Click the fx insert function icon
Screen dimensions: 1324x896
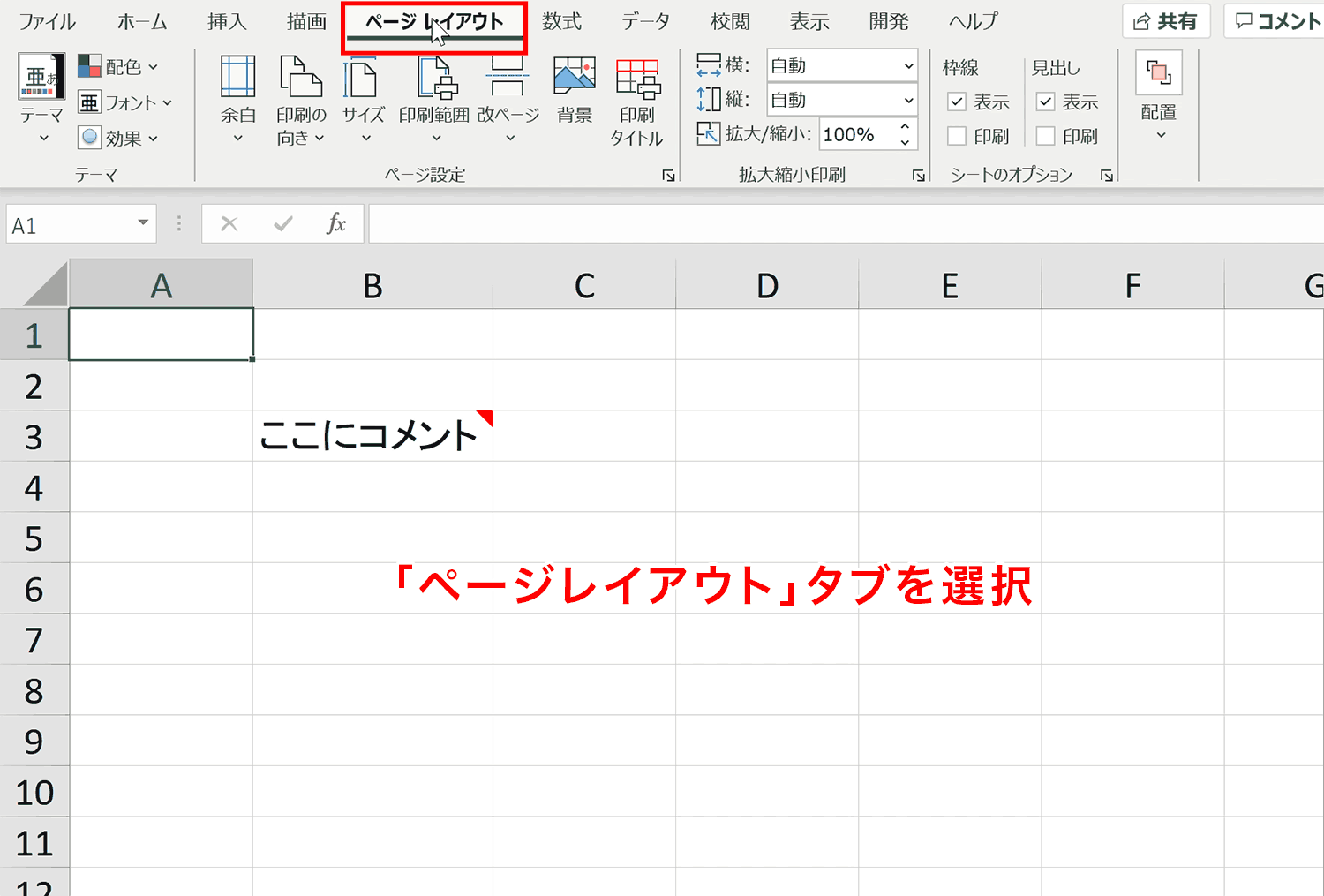pos(336,224)
